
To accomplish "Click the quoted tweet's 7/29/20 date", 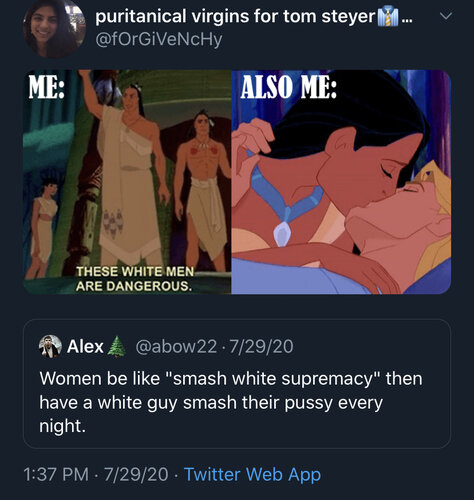I will pos(262,347).
